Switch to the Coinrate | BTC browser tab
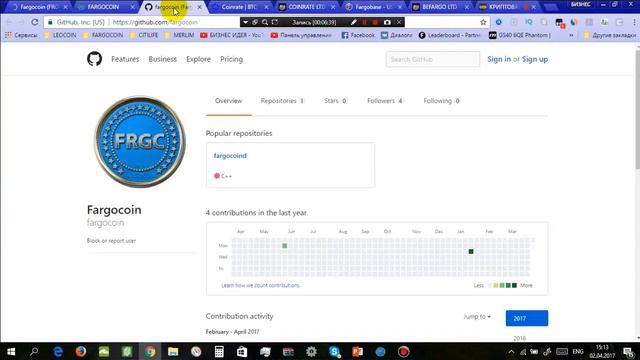The image size is (640, 360). coord(239,7)
